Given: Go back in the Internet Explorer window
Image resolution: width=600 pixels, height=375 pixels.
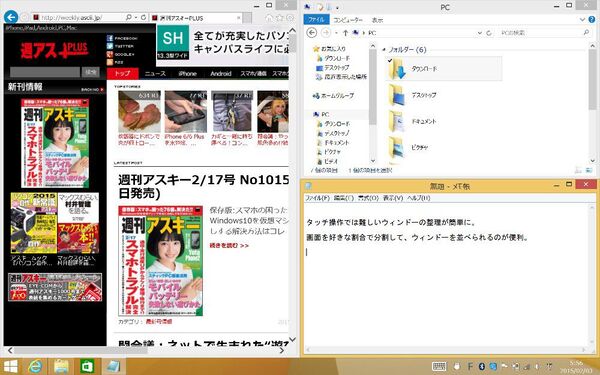Looking at the screenshot, I should coord(11,17).
